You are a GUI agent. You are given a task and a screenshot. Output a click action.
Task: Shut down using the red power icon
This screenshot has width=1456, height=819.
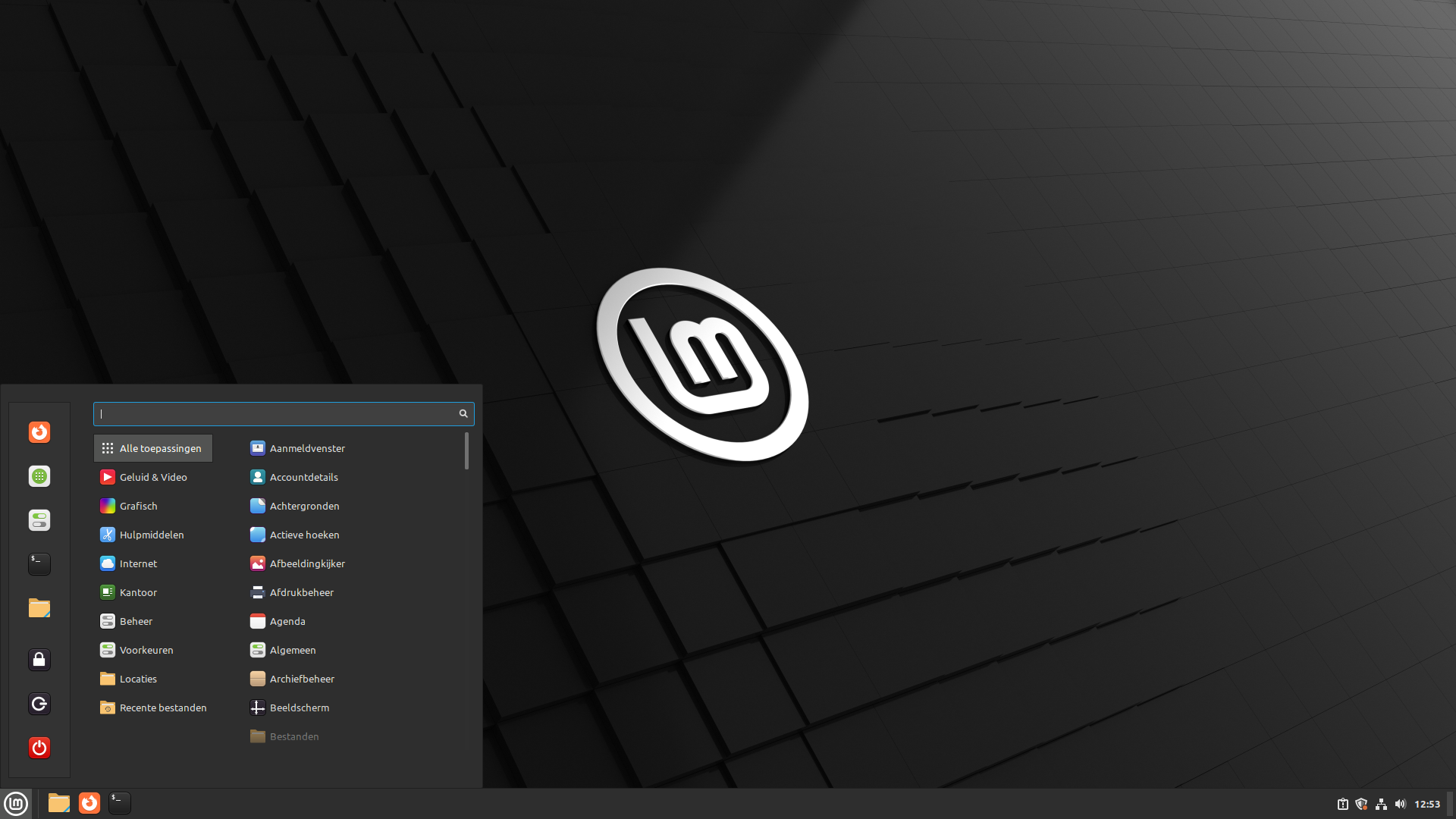(x=39, y=747)
